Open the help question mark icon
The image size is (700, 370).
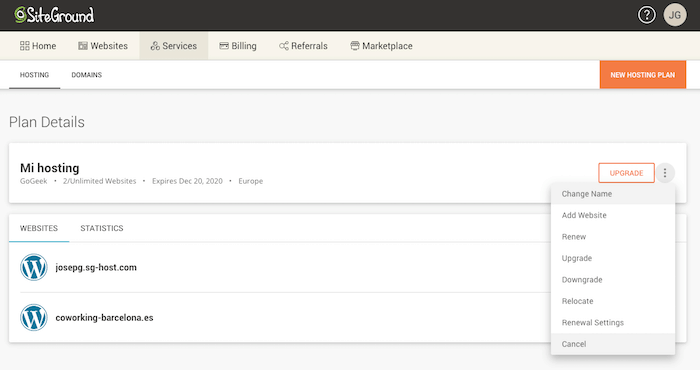[646, 15]
